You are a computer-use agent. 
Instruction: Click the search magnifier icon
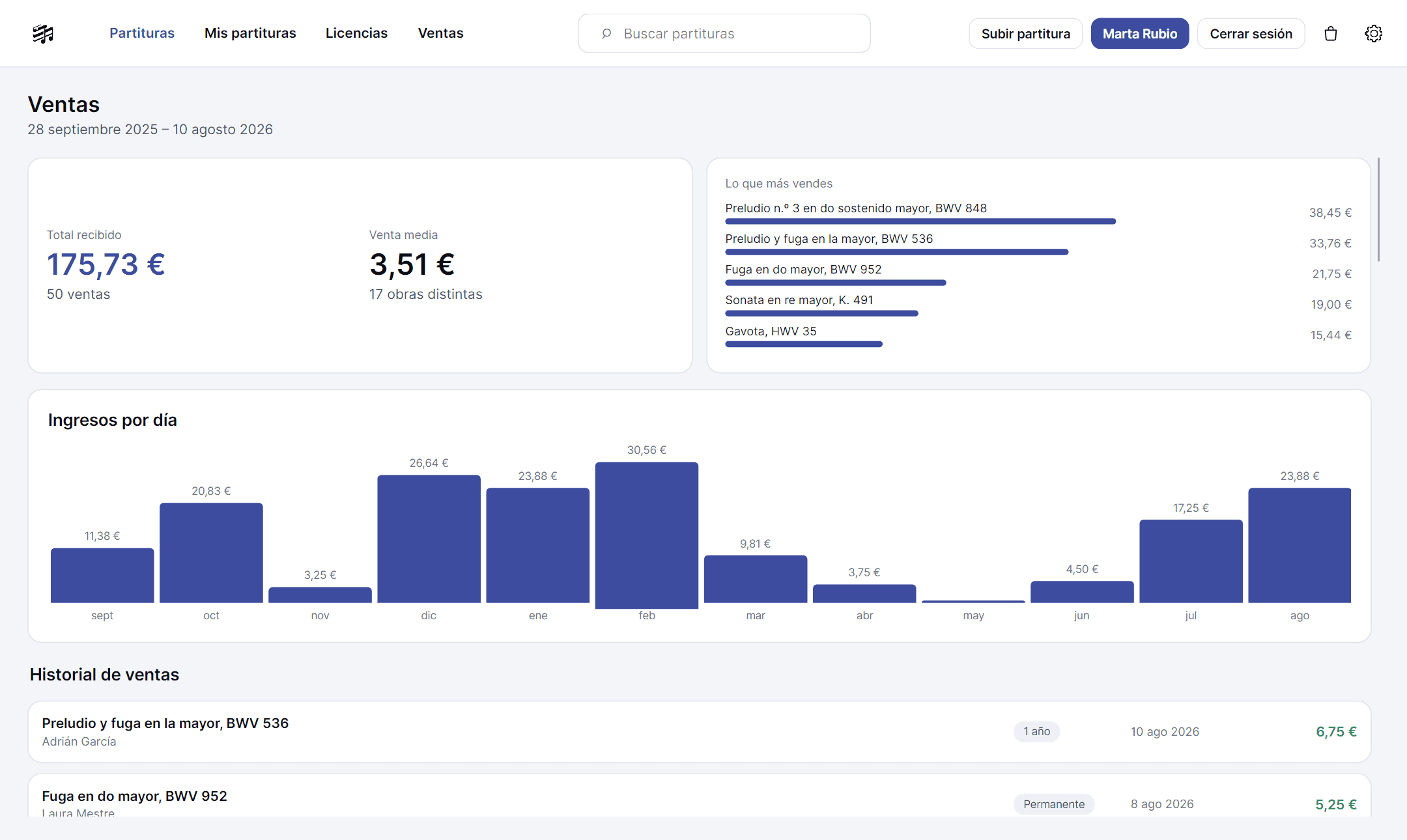[606, 33]
